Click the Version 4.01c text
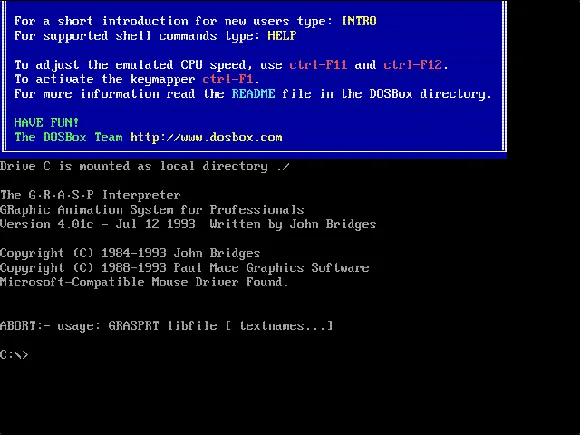 point(47,224)
